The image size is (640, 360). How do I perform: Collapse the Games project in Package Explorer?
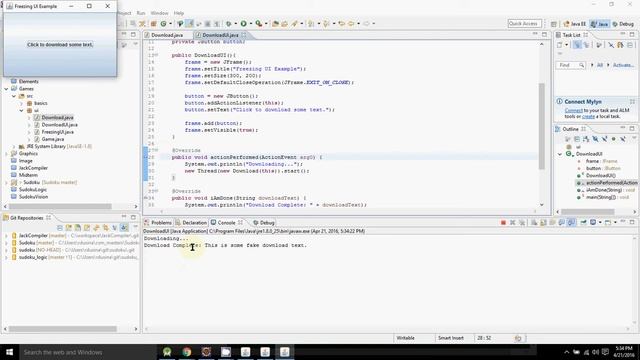click(x=6, y=89)
